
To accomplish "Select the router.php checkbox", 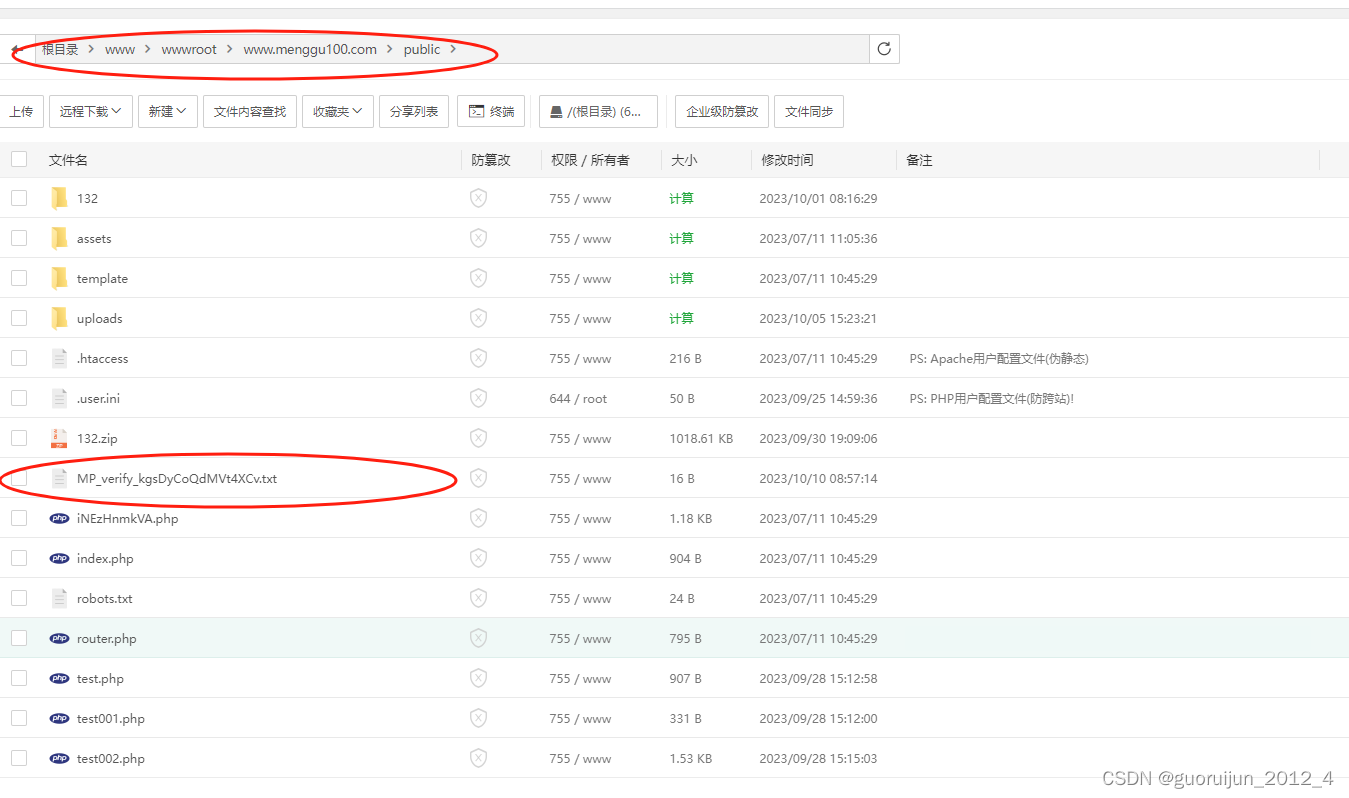I will click(x=19, y=638).
